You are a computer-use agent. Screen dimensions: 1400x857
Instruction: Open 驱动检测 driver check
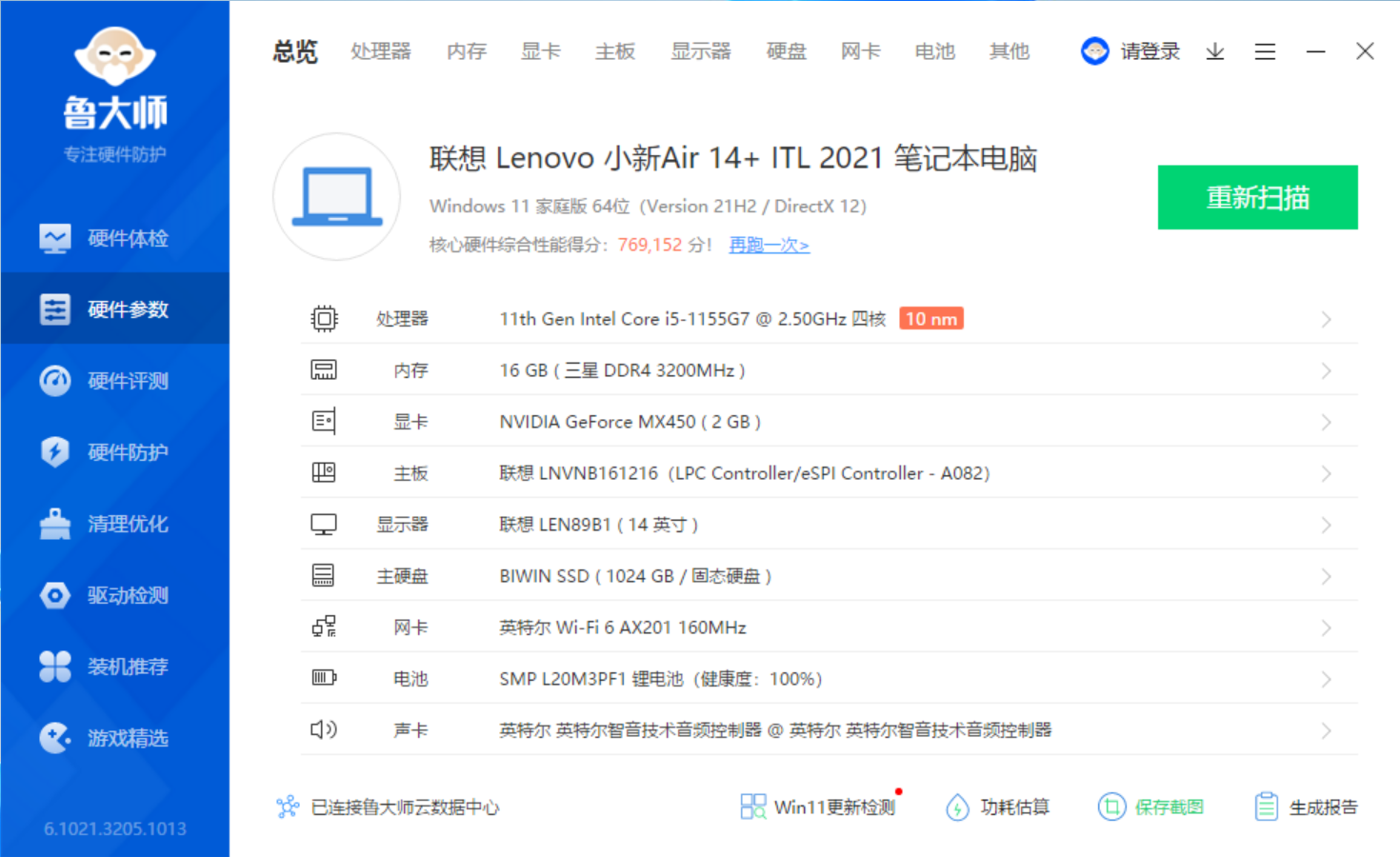tap(114, 595)
